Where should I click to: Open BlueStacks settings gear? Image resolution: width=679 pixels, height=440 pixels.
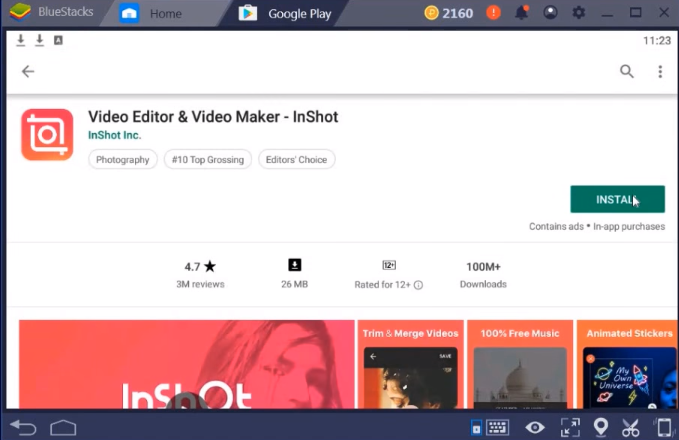click(x=579, y=13)
